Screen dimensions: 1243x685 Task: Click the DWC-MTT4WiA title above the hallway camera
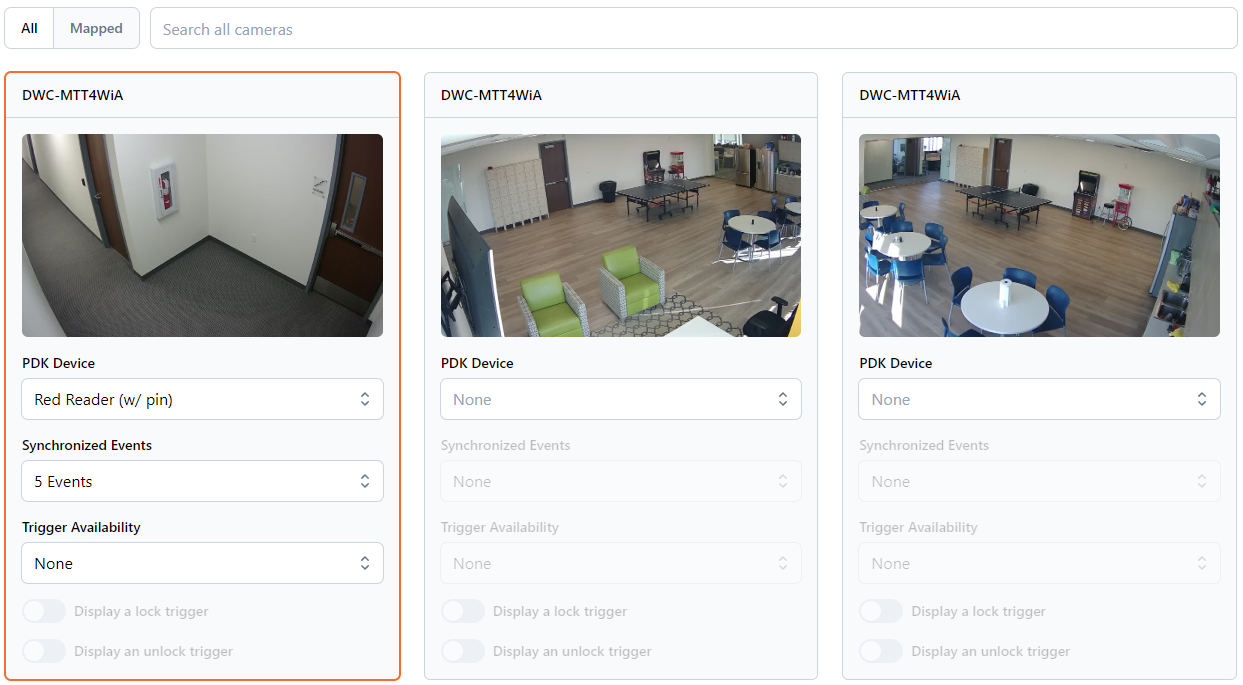73,95
